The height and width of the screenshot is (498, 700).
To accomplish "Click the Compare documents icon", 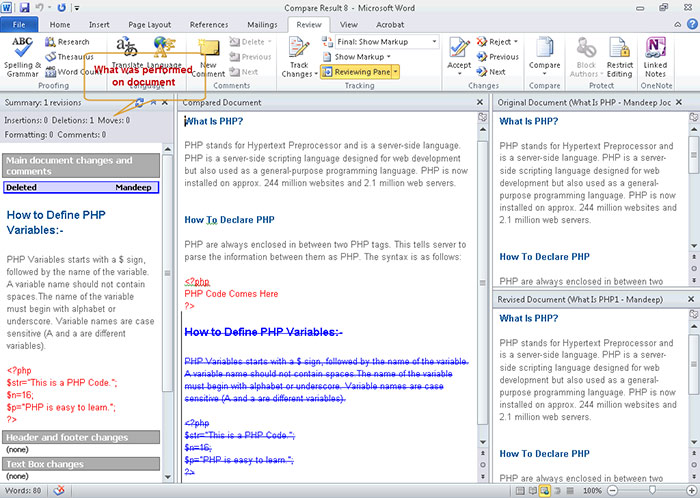I will 545,47.
